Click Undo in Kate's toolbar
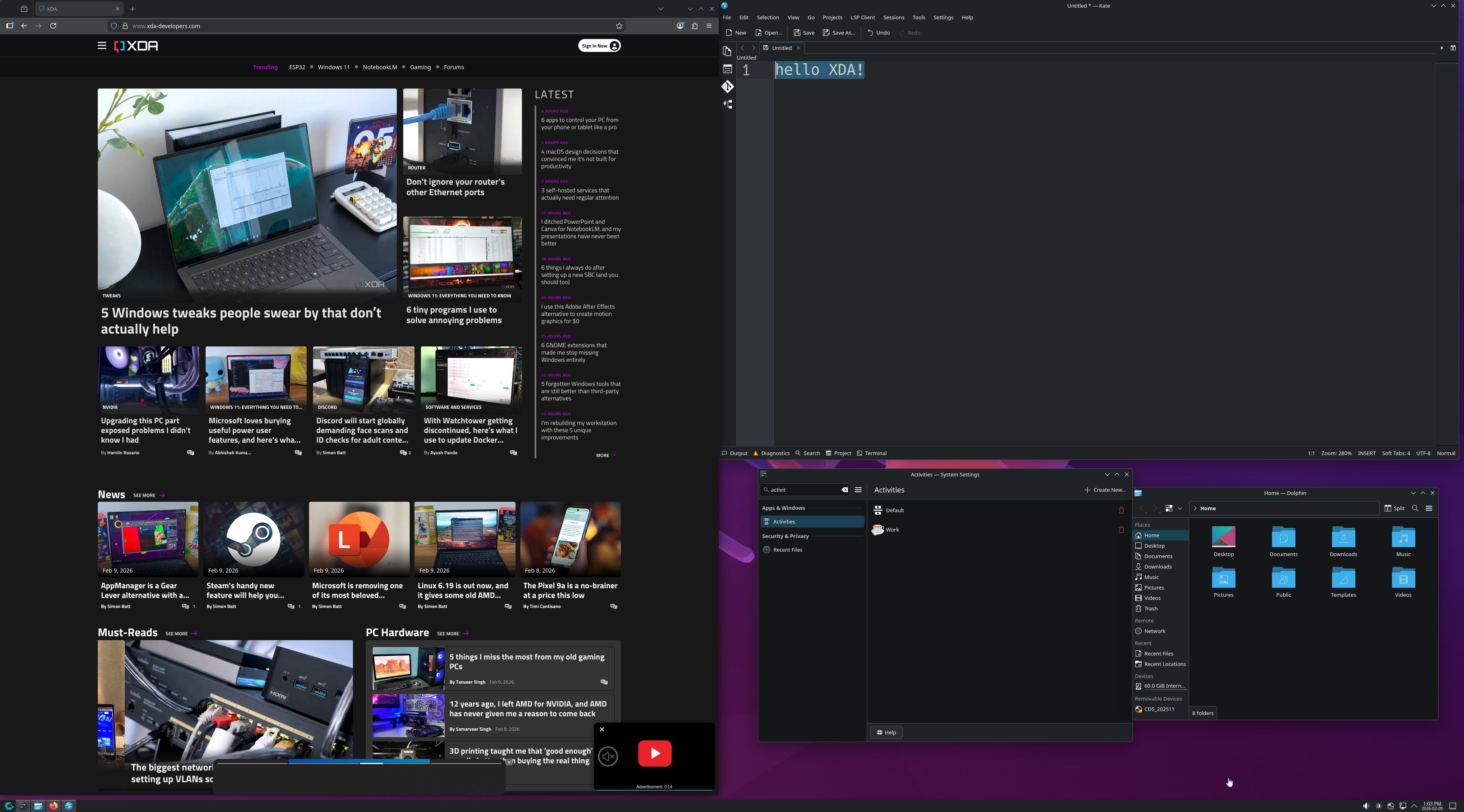This screenshot has height=812, width=1464. pyautogui.click(x=878, y=32)
